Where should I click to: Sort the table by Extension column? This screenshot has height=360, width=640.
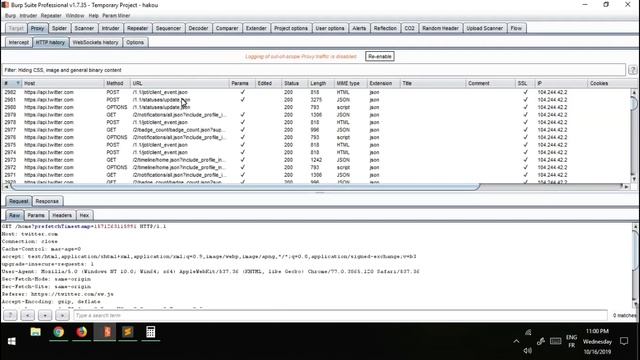click(x=383, y=83)
